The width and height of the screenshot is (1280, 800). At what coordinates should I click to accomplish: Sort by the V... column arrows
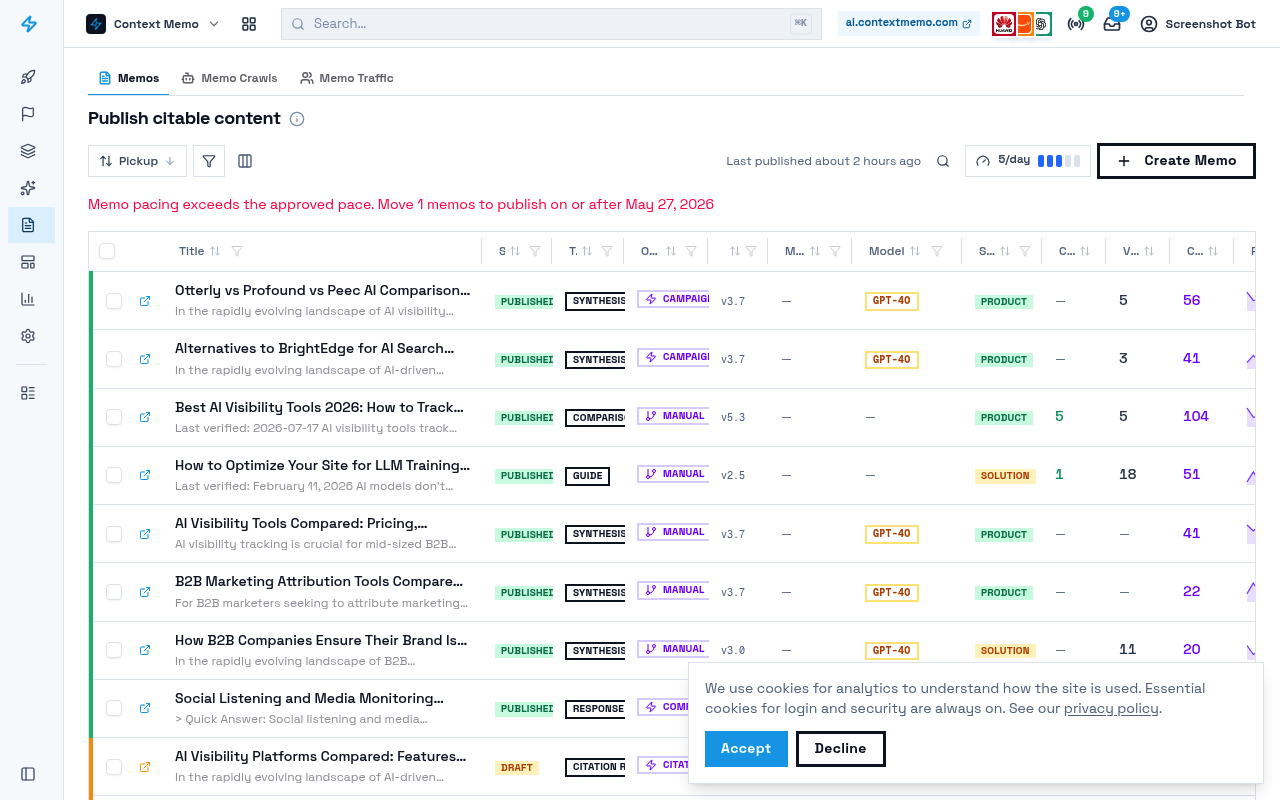pyautogui.click(x=1149, y=252)
